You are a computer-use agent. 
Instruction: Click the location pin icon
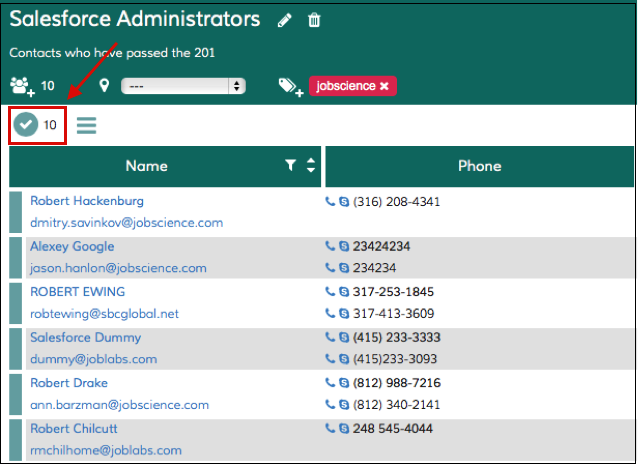click(x=104, y=85)
